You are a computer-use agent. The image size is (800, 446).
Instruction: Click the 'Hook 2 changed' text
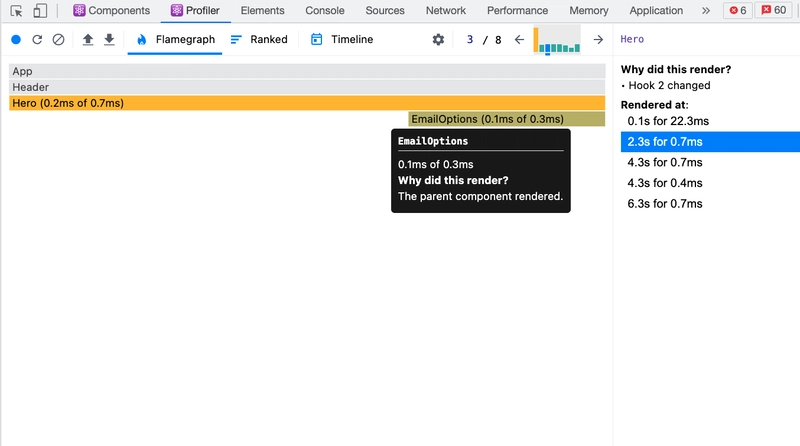[x=669, y=85]
